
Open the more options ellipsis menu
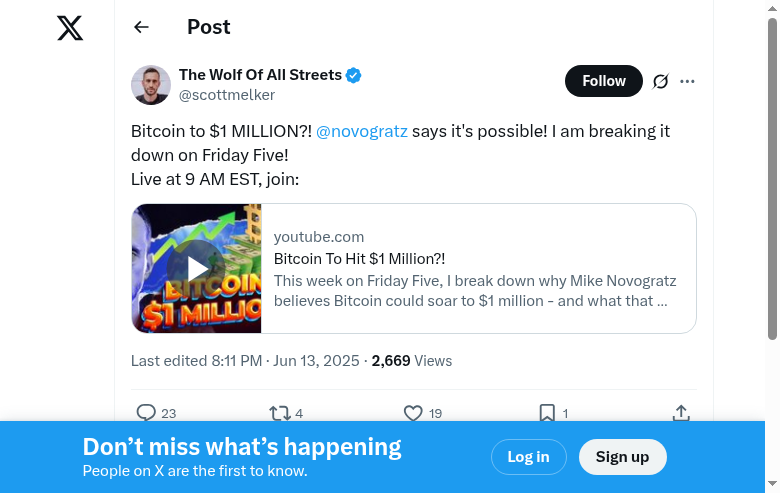coord(687,81)
